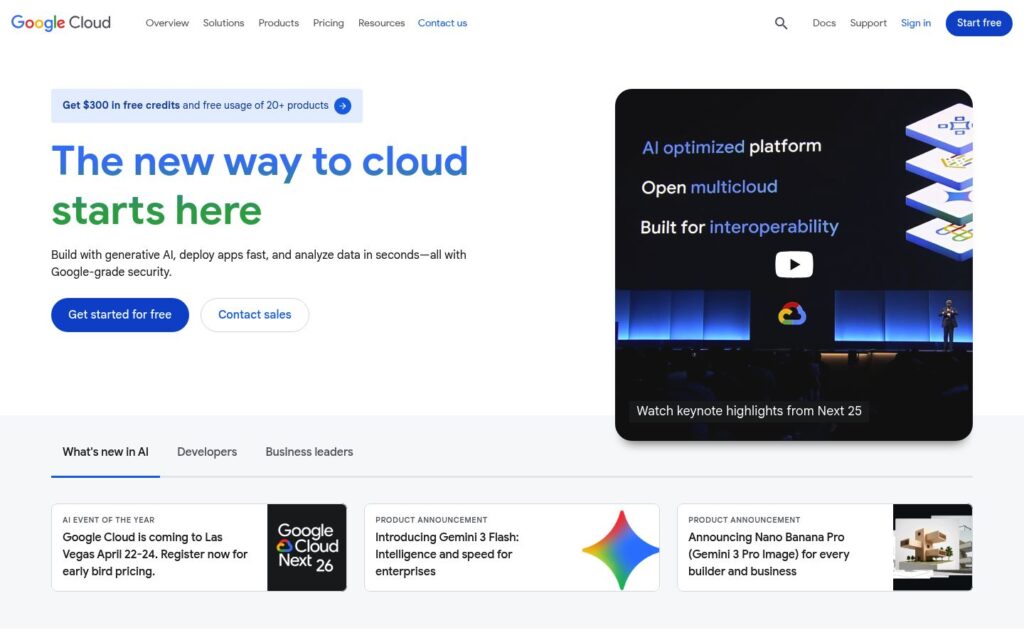
Task: Open the Solutions menu
Action: pyautogui.click(x=223, y=23)
